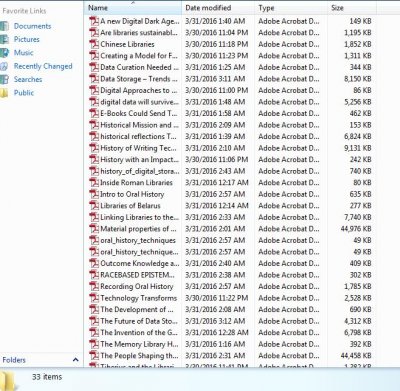400x391 pixels.
Task: Select file name The Future of Data Sto
Action: click(139, 321)
